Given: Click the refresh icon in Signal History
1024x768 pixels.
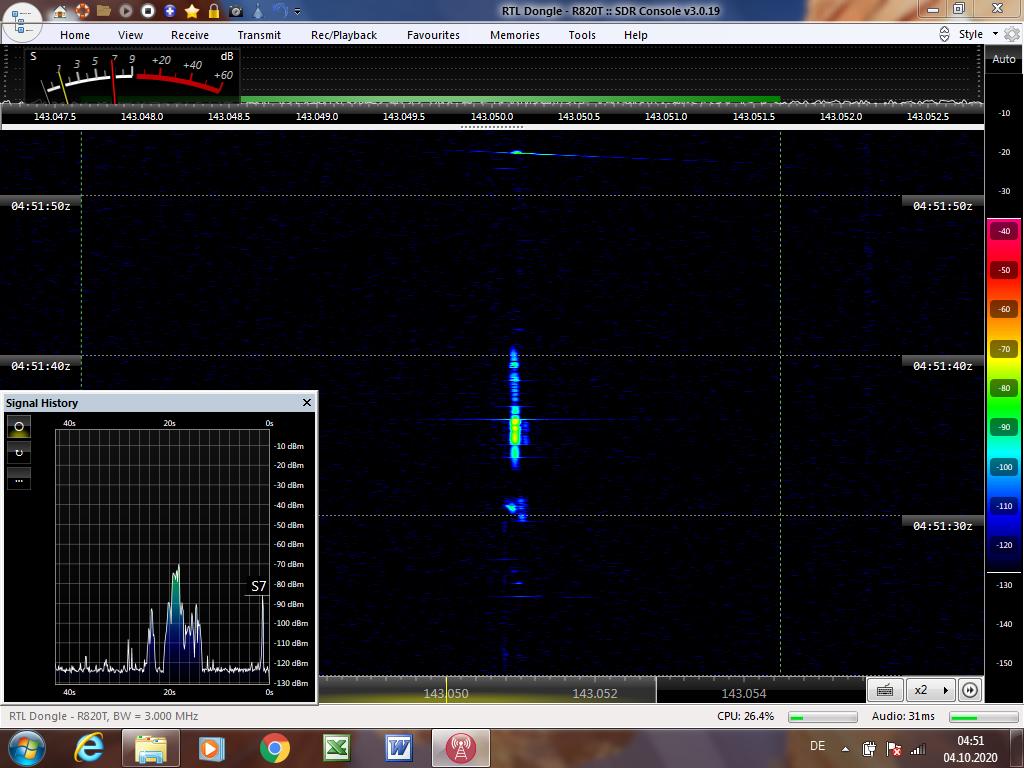Looking at the screenshot, I should coord(19,453).
